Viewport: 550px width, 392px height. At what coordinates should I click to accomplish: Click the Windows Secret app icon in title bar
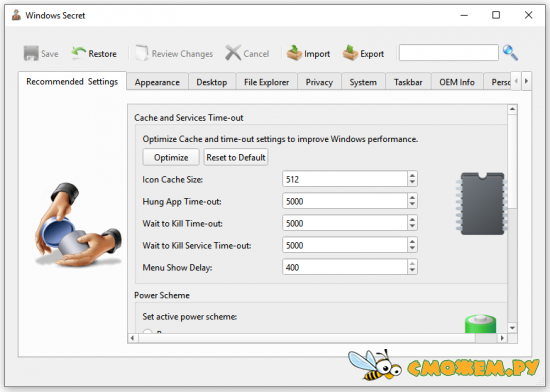tap(16, 15)
